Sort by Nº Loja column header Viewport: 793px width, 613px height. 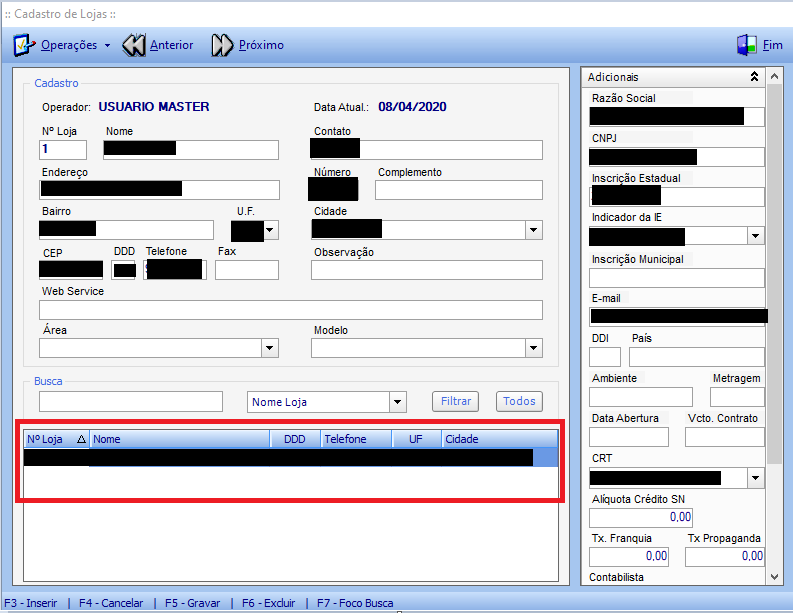point(57,439)
